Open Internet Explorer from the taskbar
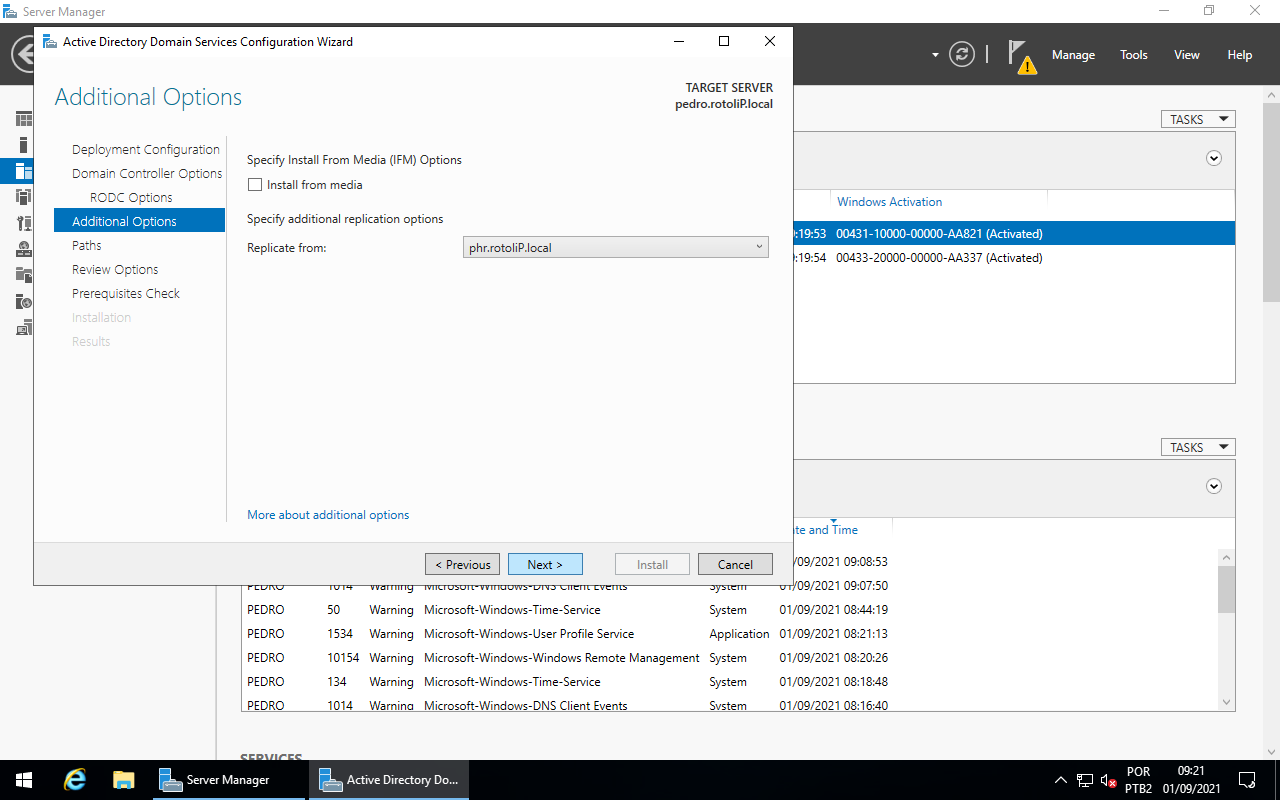The width and height of the screenshot is (1280, 800). pyautogui.click(x=74, y=779)
